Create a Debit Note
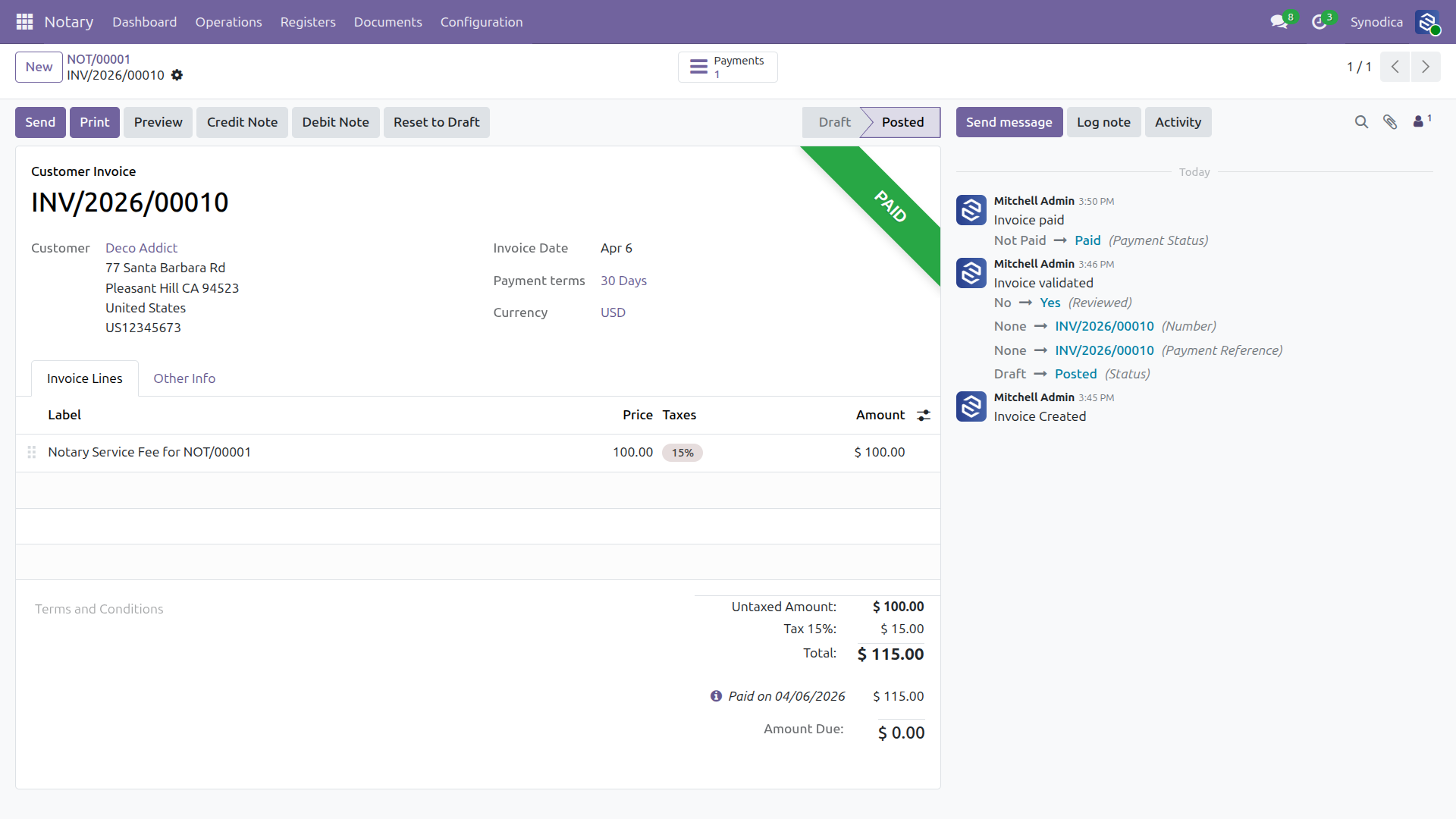Viewport: 1456px width, 819px height. 335,122
